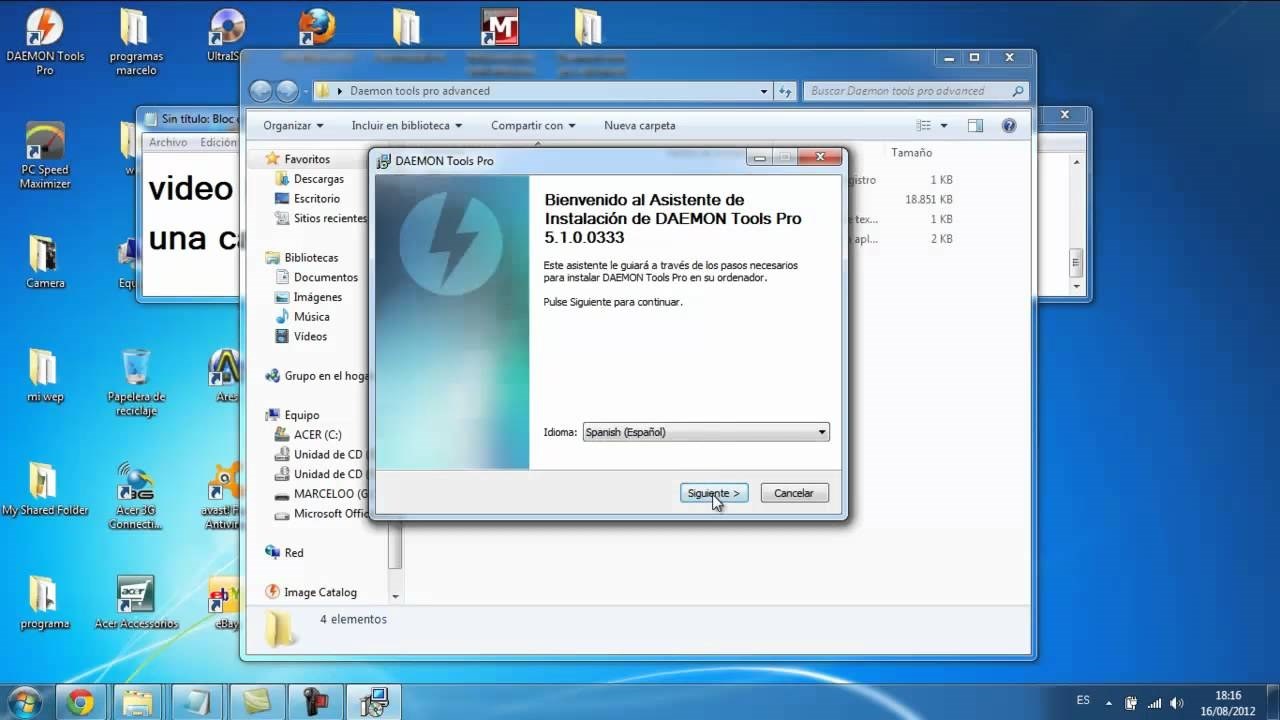Select the Camera folder on desktop
Image resolution: width=1280 pixels, height=720 pixels.
point(45,262)
